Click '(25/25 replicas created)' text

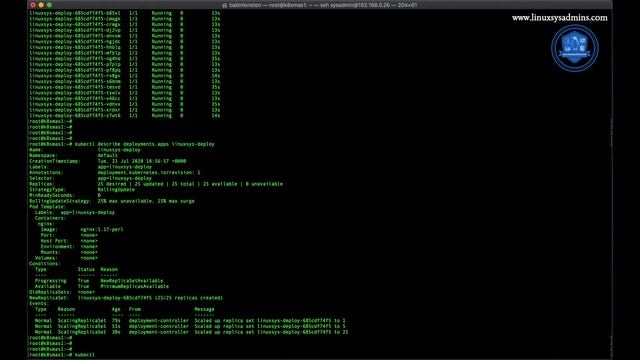click(189, 298)
